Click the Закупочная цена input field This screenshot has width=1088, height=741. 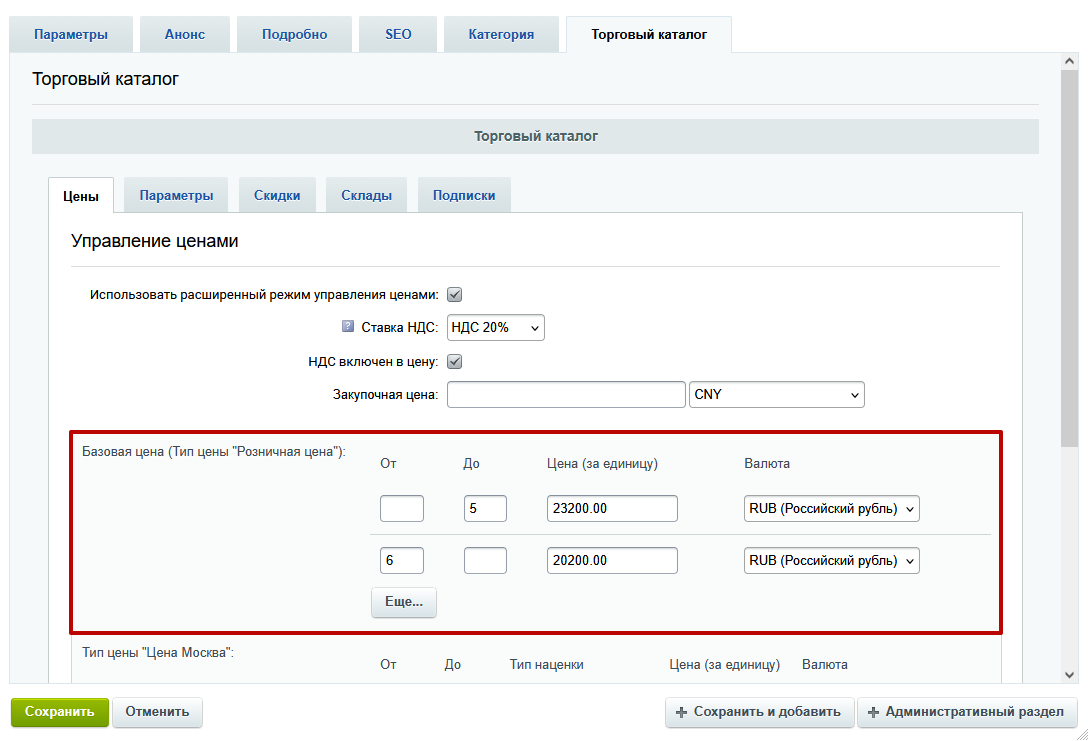[x=566, y=395]
